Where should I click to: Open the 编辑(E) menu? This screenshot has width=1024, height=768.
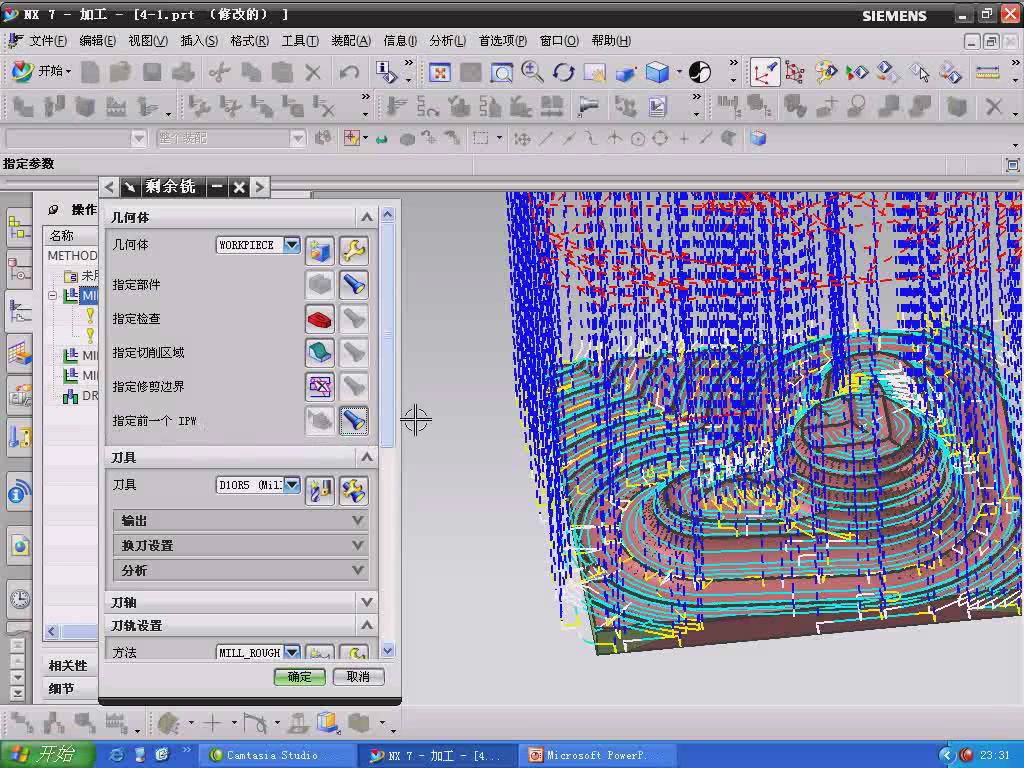[97, 40]
